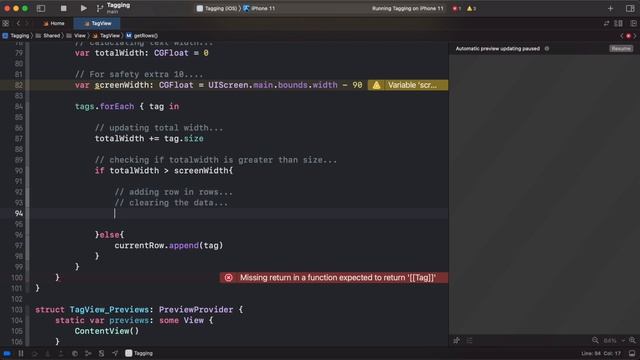Toggle the debug area at bottom right
Viewport: 640px width, 360px height.
tap(632, 353)
